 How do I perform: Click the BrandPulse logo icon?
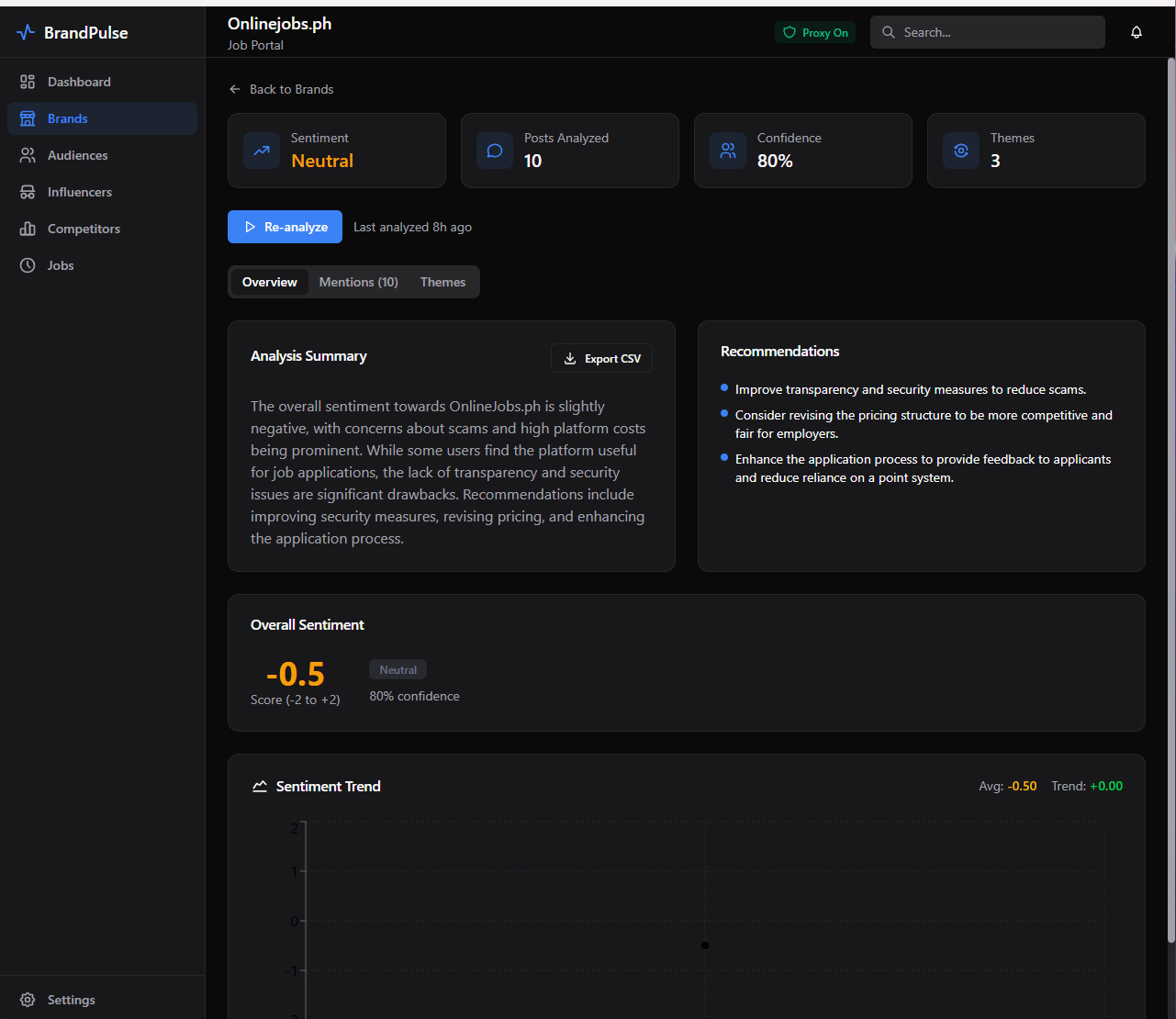point(26,33)
